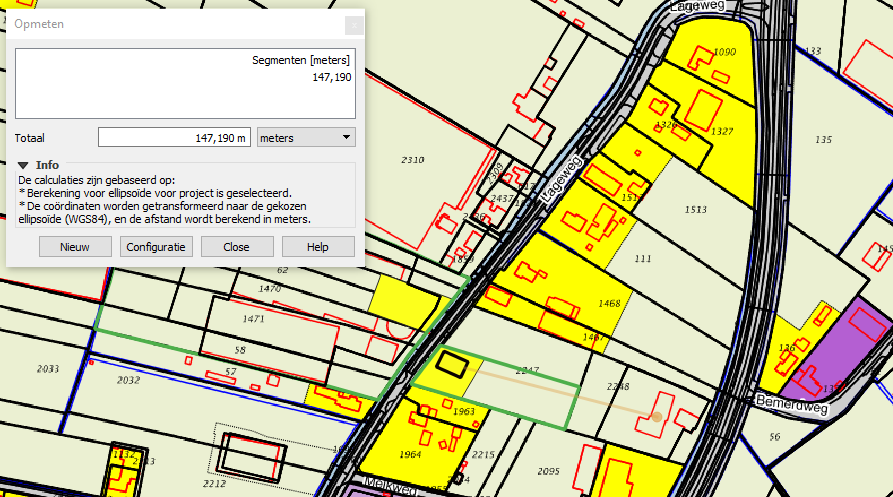Click parcel label 2095 on map
The height and width of the screenshot is (497, 893).
(x=548, y=471)
